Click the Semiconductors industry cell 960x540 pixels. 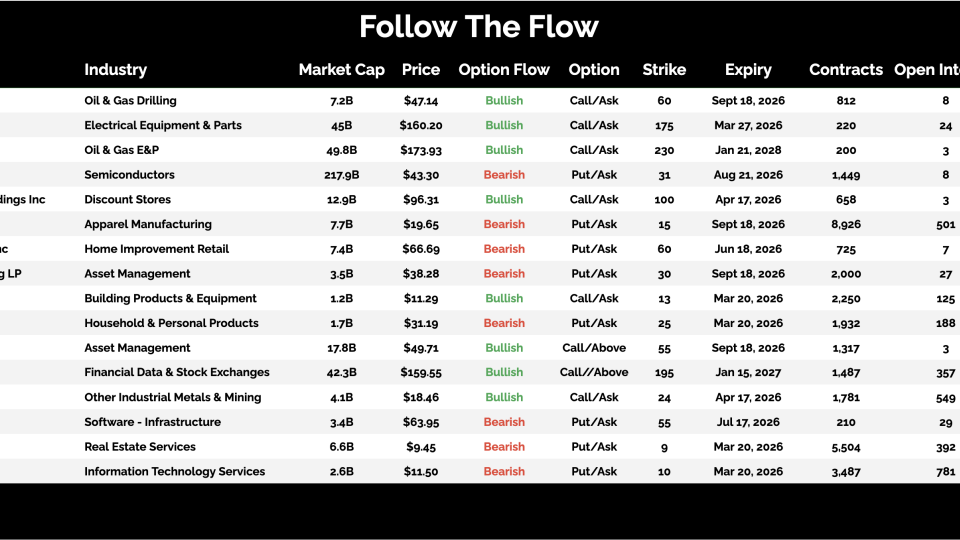pyautogui.click(x=129, y=175)
